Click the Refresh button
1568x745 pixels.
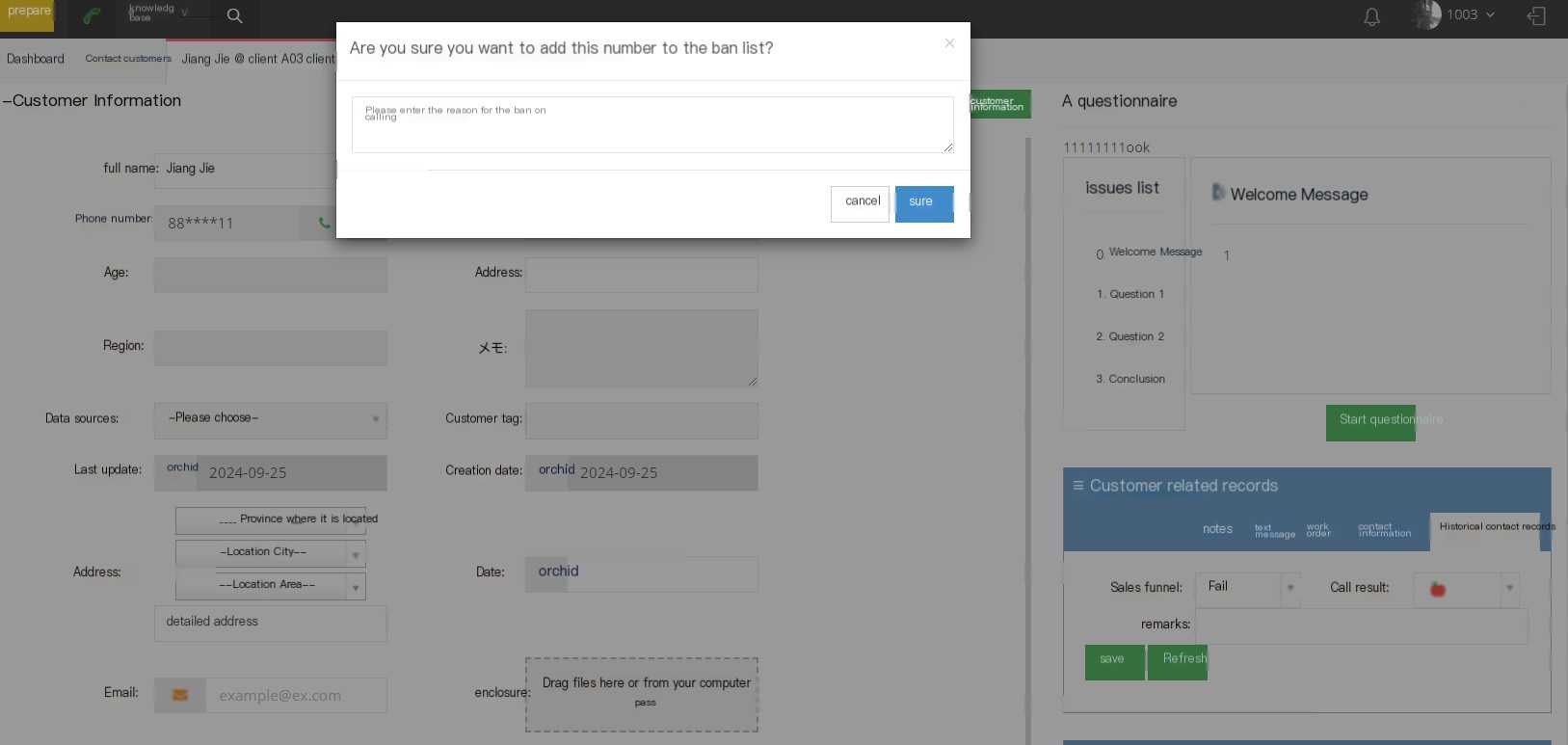pos(1177,662)
